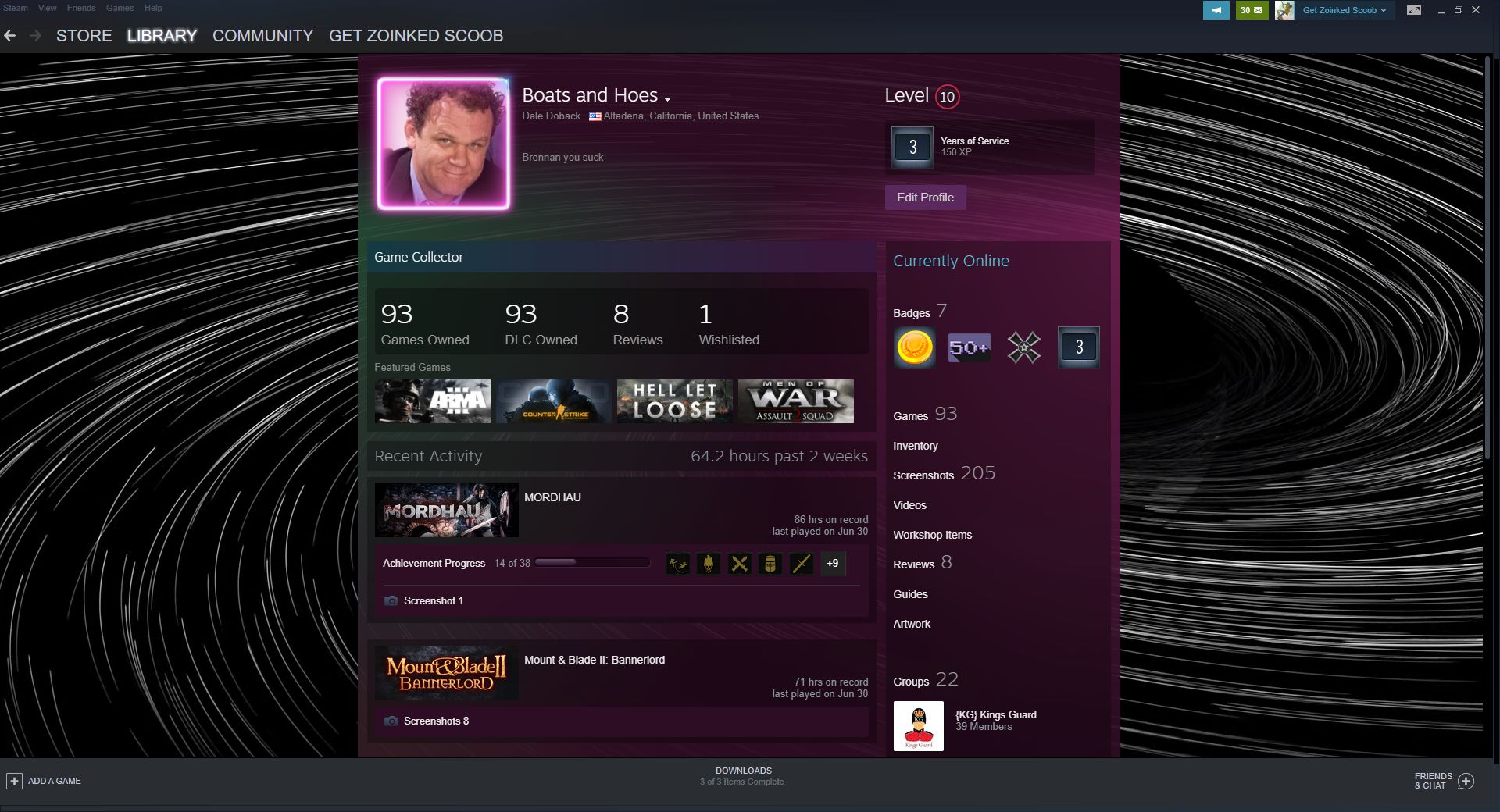Click the Edit Profile button
1500x812 pixels.
[925, 197]
